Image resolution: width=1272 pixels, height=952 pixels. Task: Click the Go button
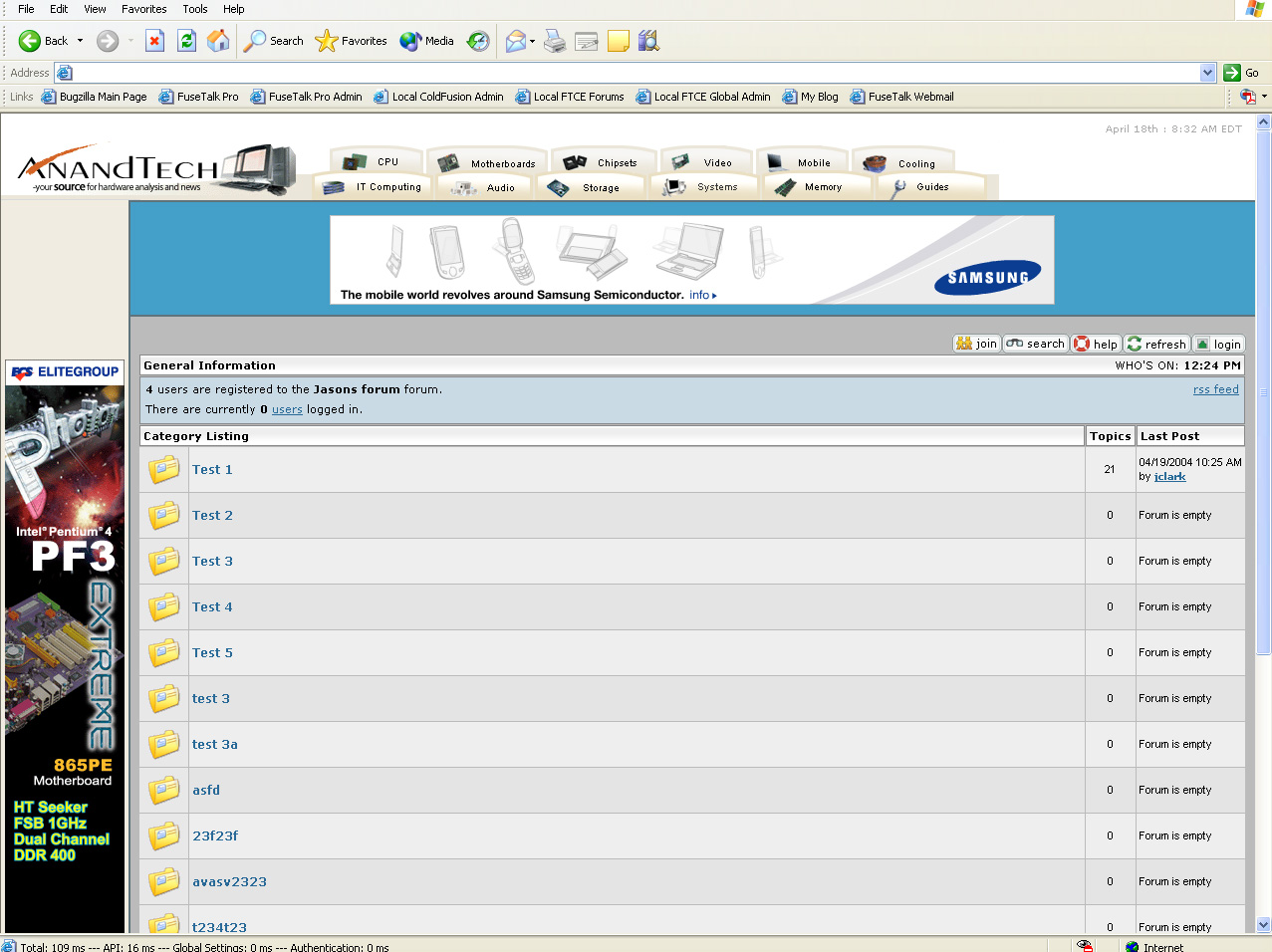1241,73
